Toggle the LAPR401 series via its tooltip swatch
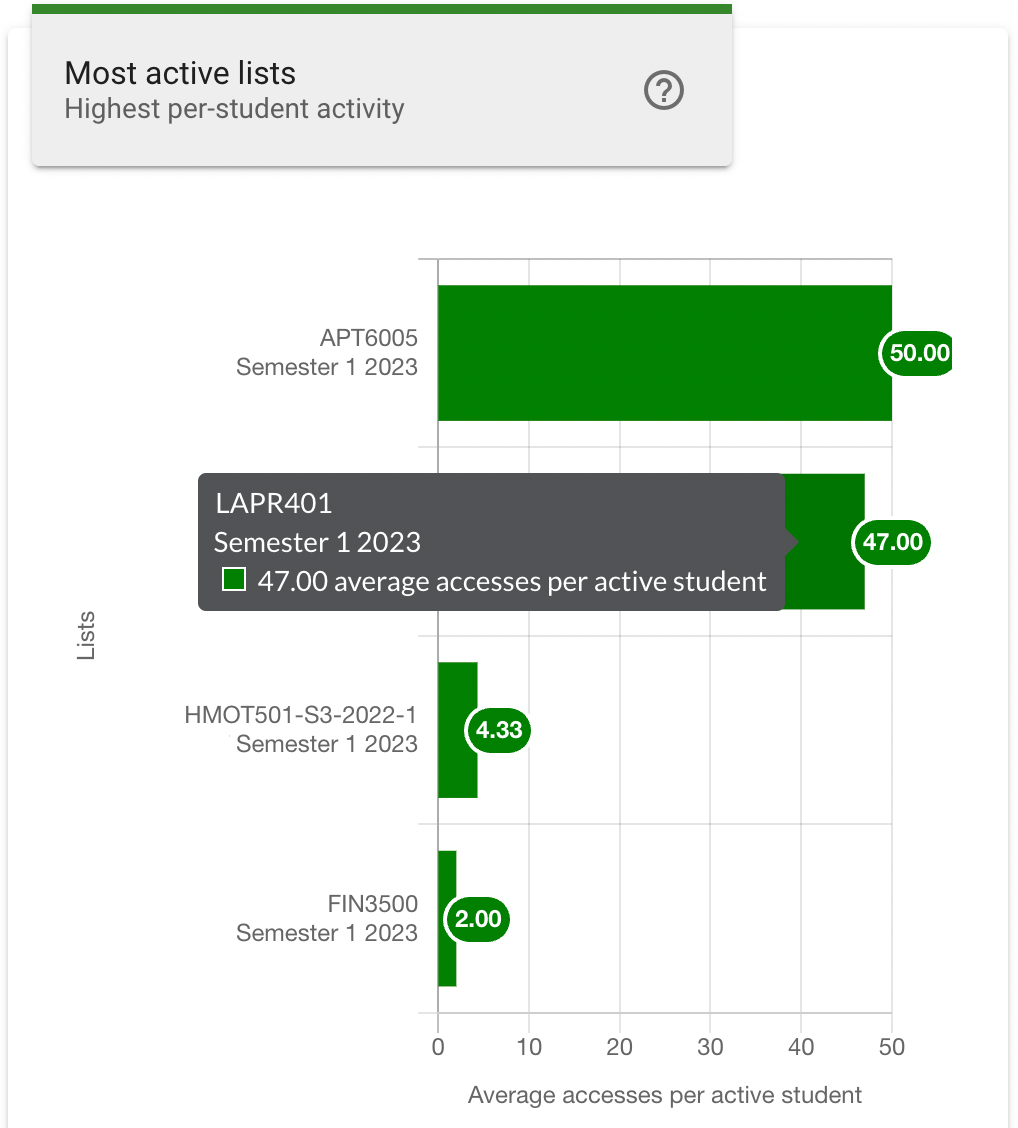 233,580
